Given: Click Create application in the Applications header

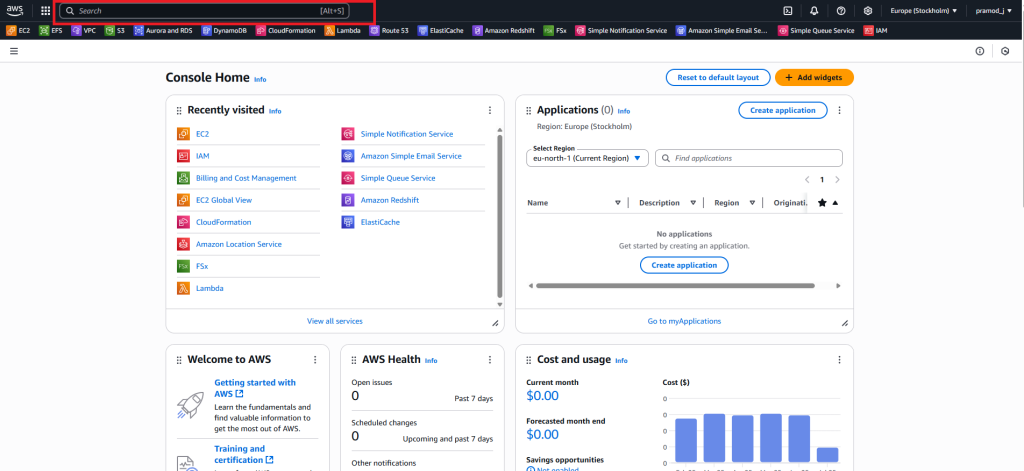Looking at the screenshot, I should pos(782,110).
